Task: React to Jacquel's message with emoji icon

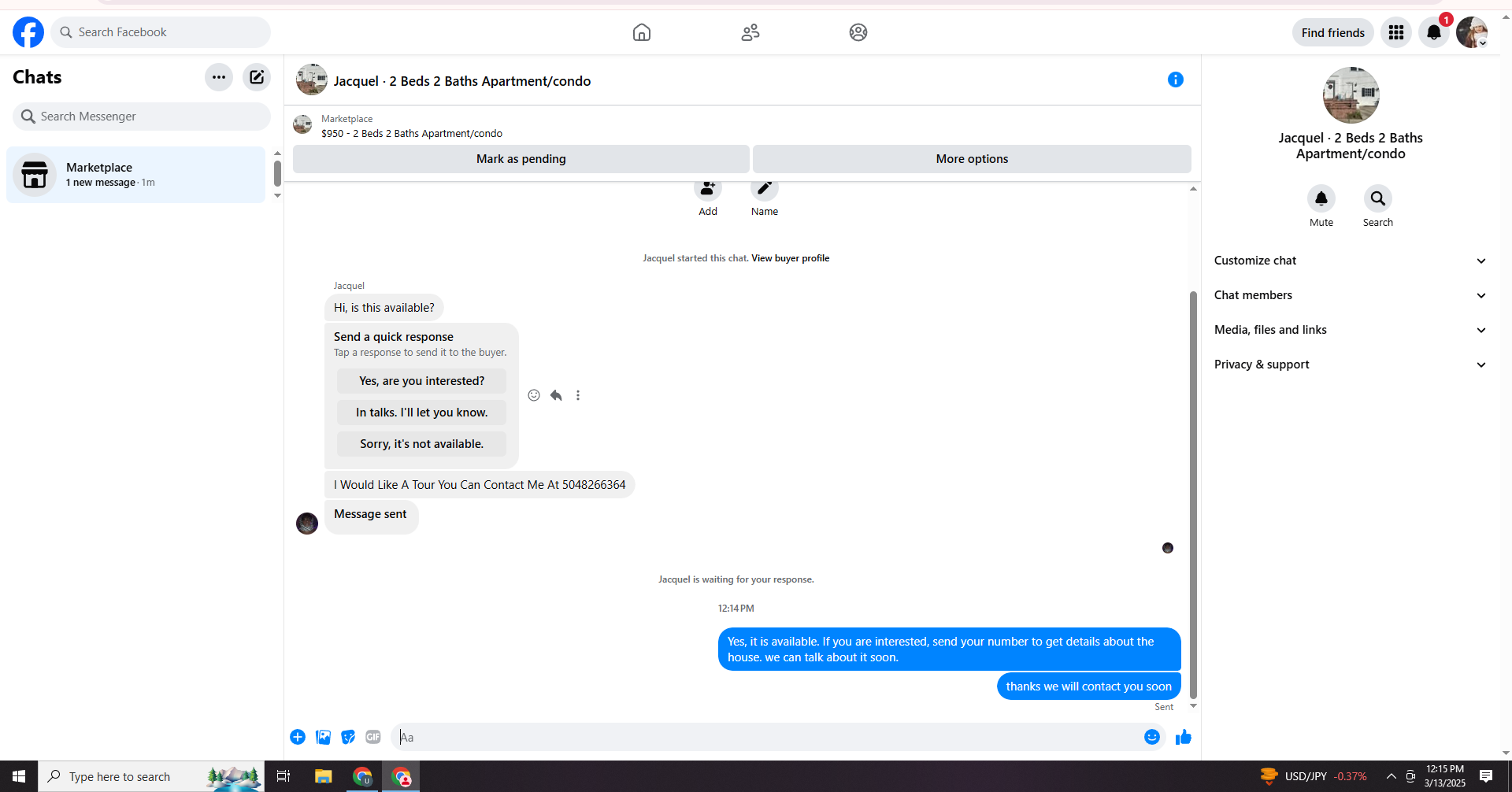Action: [x=534, y=395]
